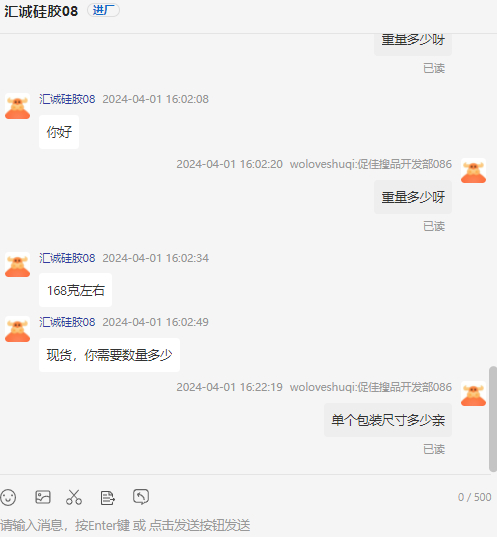
Task: Click sender name 汇诚硅胶08 at 16:02:34
Action: pos(67,258)
